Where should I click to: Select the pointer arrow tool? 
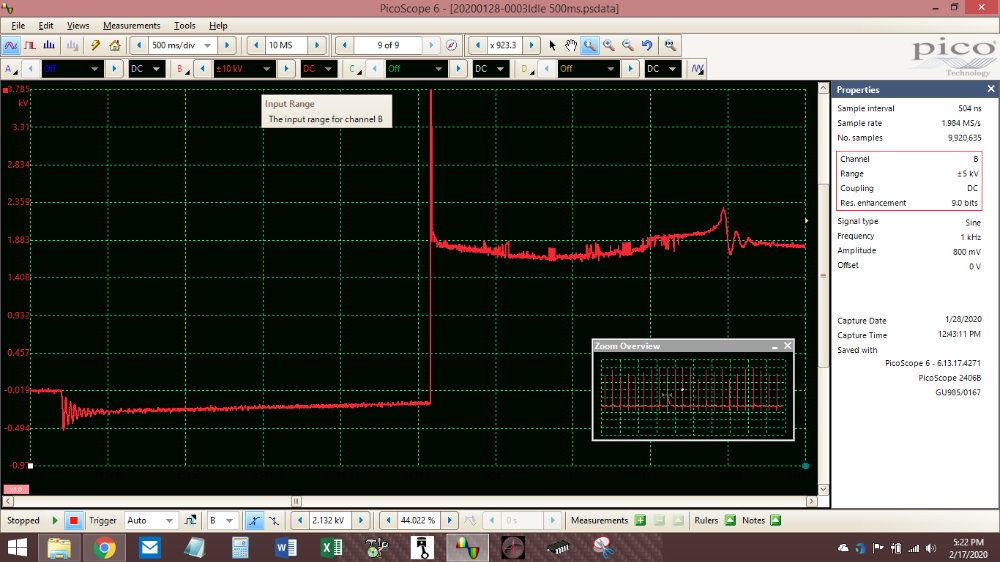click(x=552, y=45)
